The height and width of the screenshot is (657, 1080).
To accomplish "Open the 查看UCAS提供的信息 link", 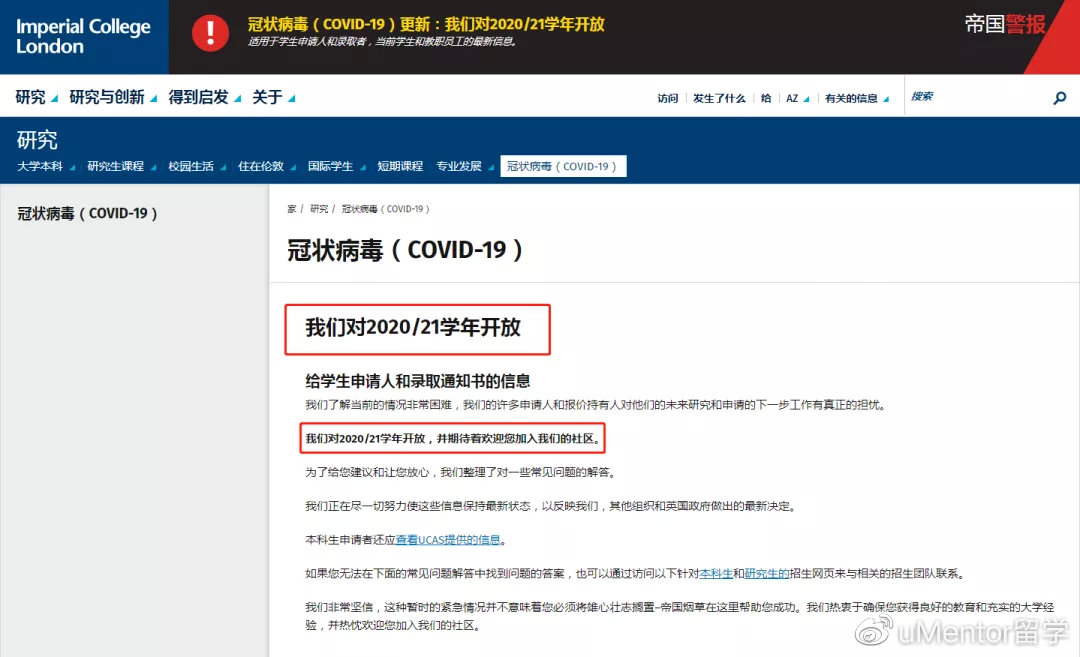I will (448, 540).
